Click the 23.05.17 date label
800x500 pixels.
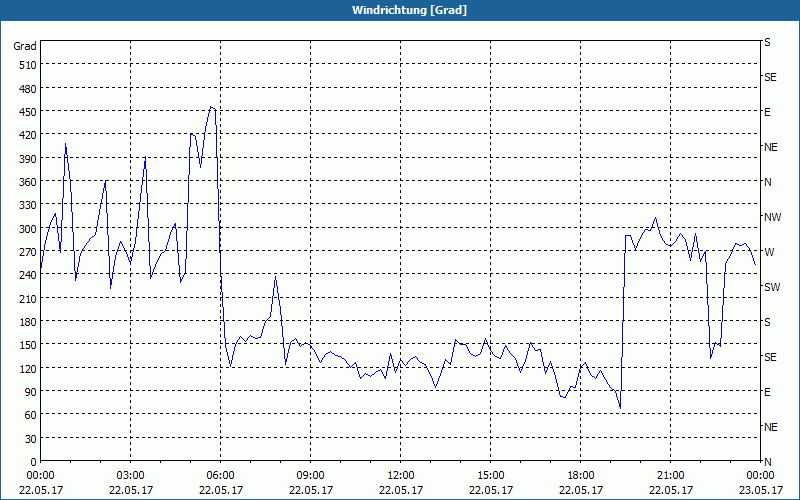point(761,490)
